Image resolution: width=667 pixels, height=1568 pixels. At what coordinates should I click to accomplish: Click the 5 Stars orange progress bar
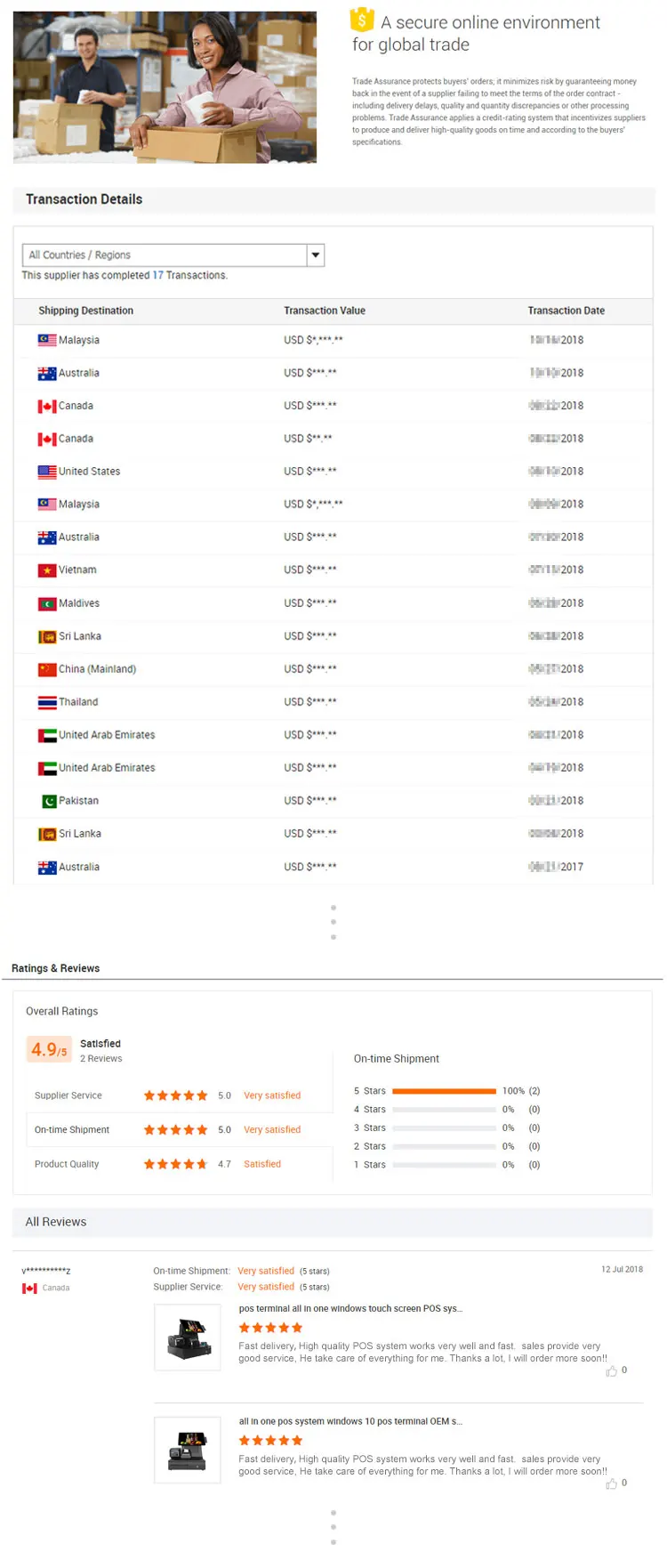(x=444, y=1091)
